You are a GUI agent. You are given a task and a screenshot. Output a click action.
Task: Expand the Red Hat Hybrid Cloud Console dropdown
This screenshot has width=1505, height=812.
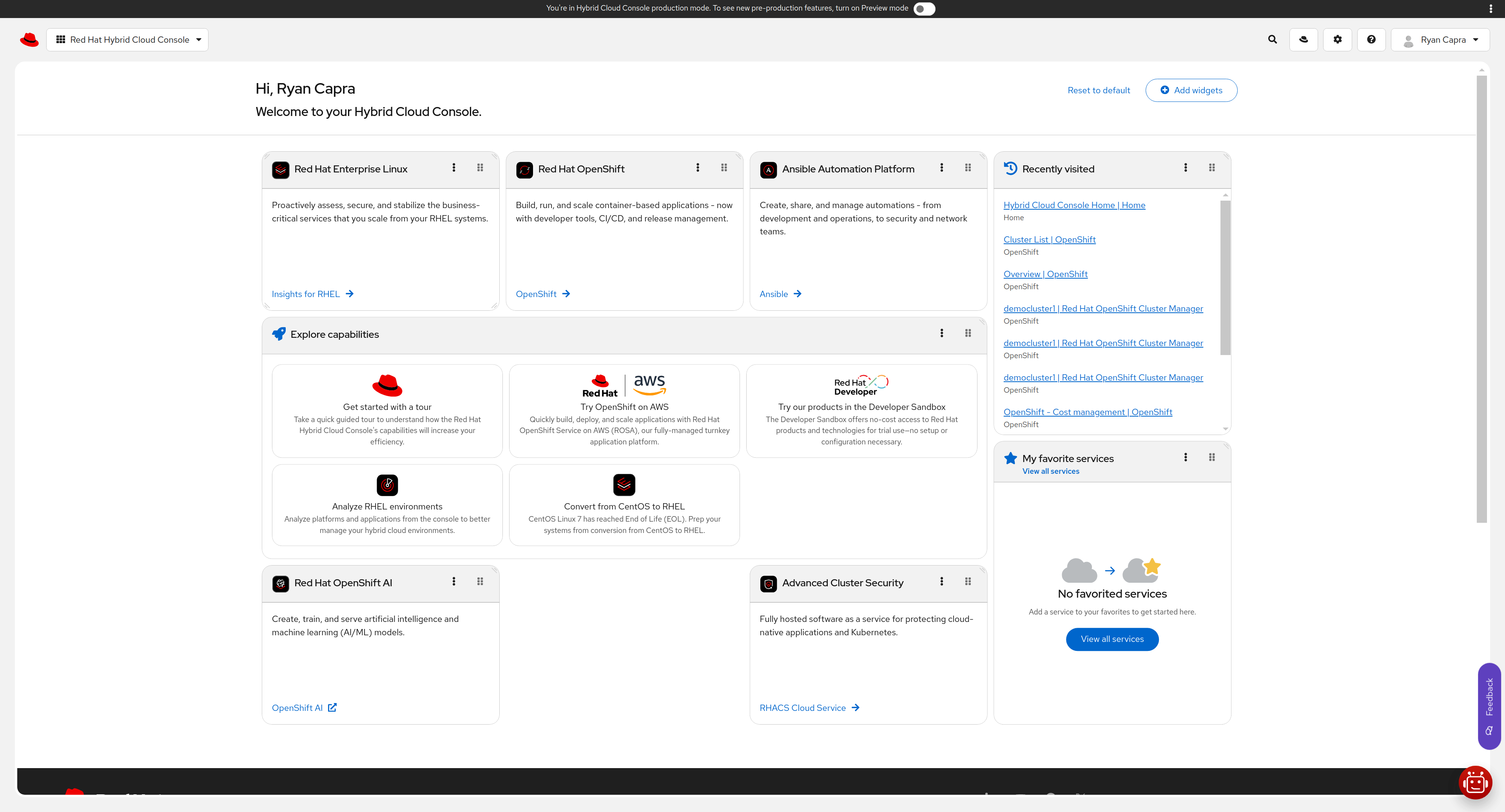[x=127, y=39]
